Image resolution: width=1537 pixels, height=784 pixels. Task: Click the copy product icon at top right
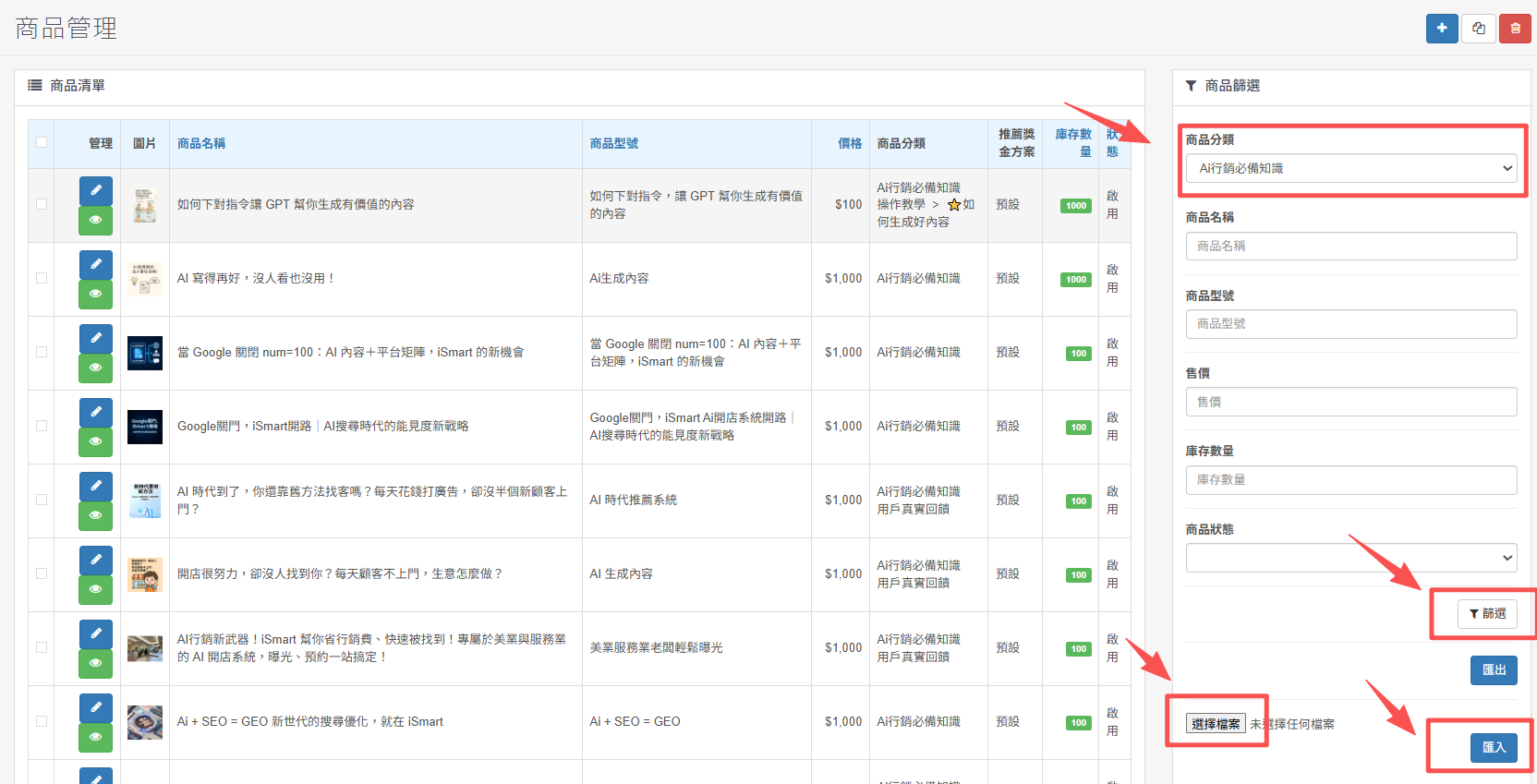[1479, 29]
